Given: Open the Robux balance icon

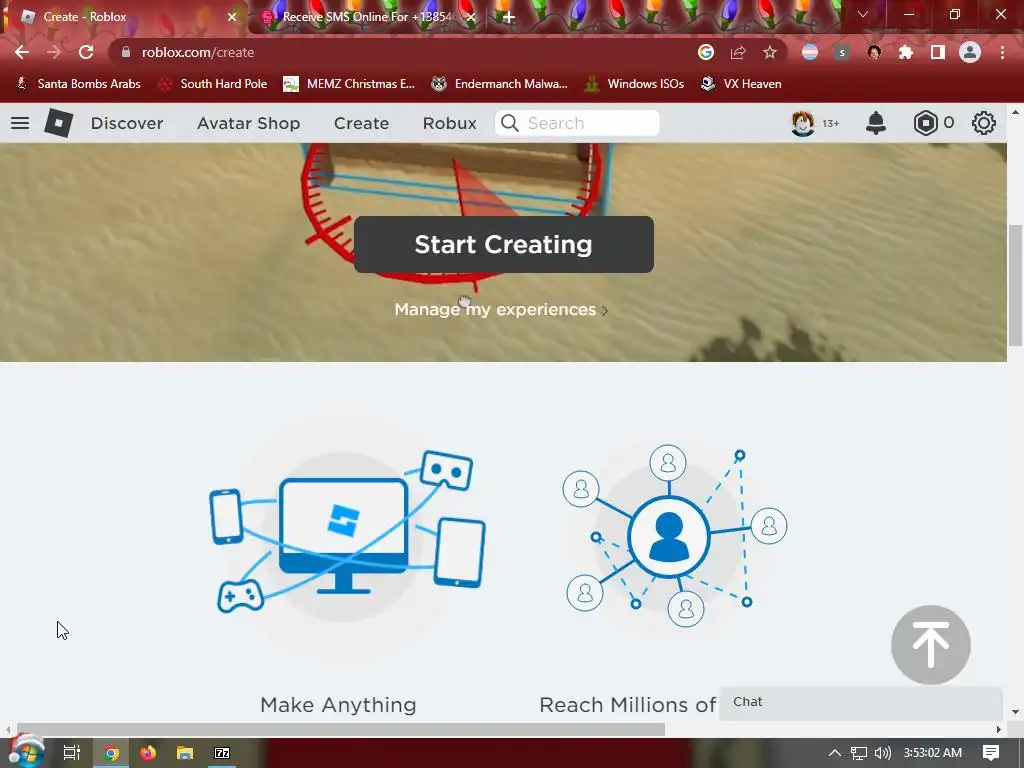Looking at the screenshot, I should pos(925,123).
